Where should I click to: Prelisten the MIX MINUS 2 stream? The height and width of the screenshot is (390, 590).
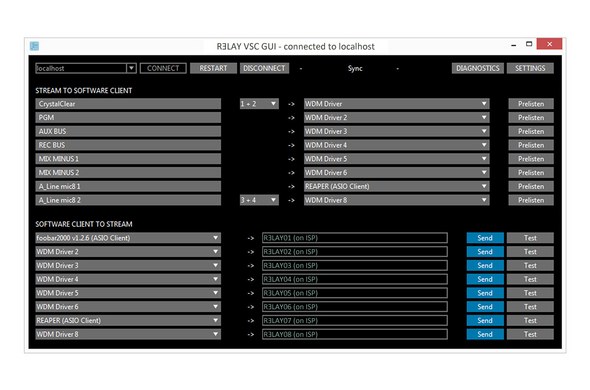[531, 173]
